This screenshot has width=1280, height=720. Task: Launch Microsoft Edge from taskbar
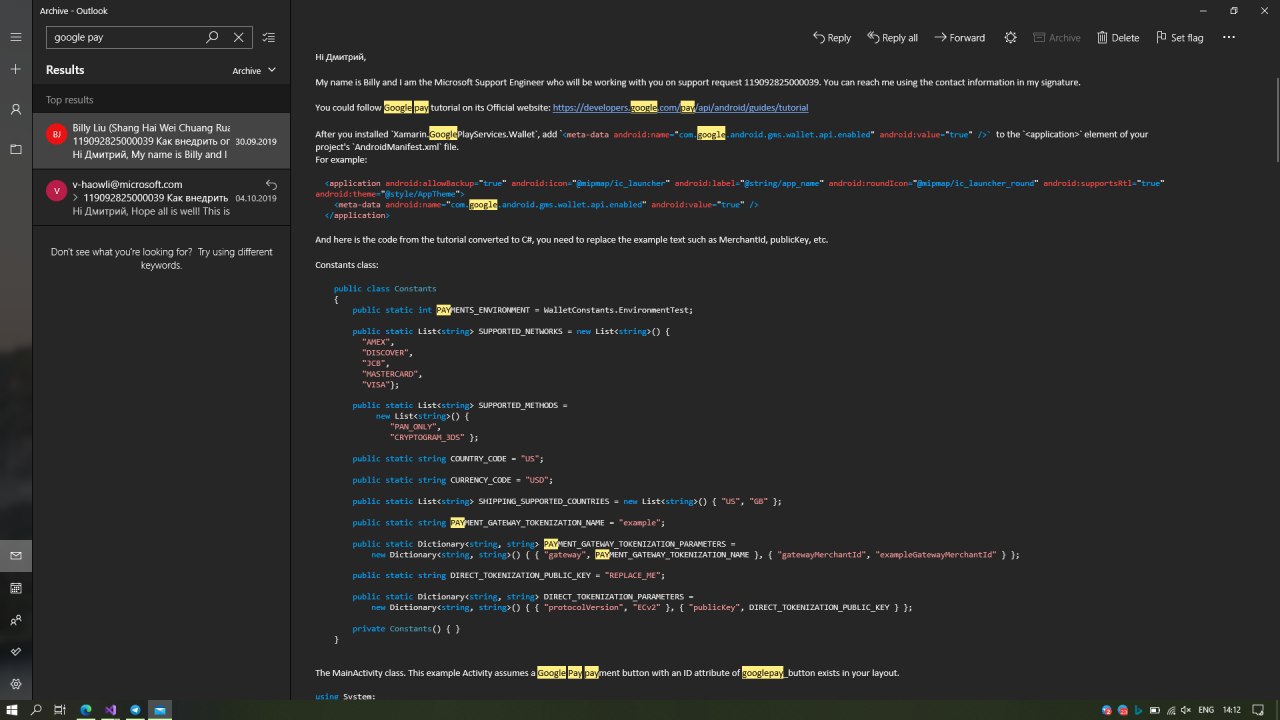tap(86, 710)
